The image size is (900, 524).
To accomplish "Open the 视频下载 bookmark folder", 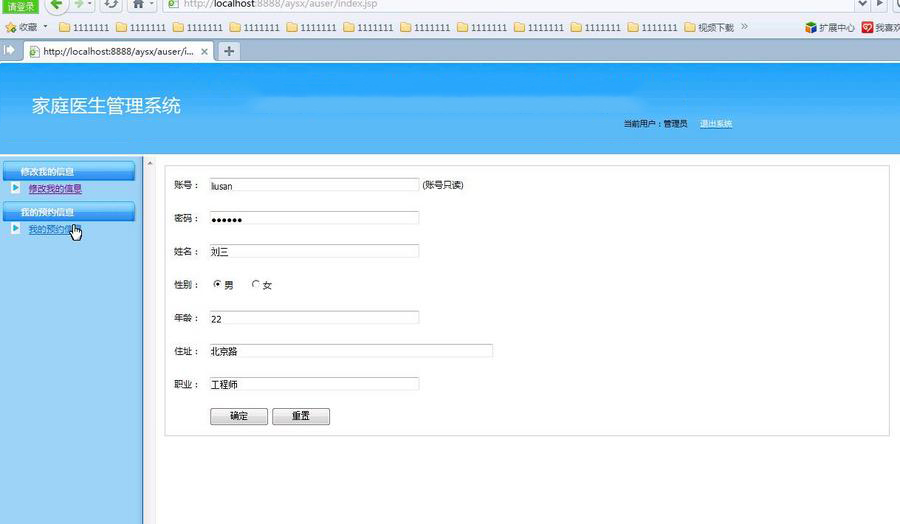I will coord(707,27).
